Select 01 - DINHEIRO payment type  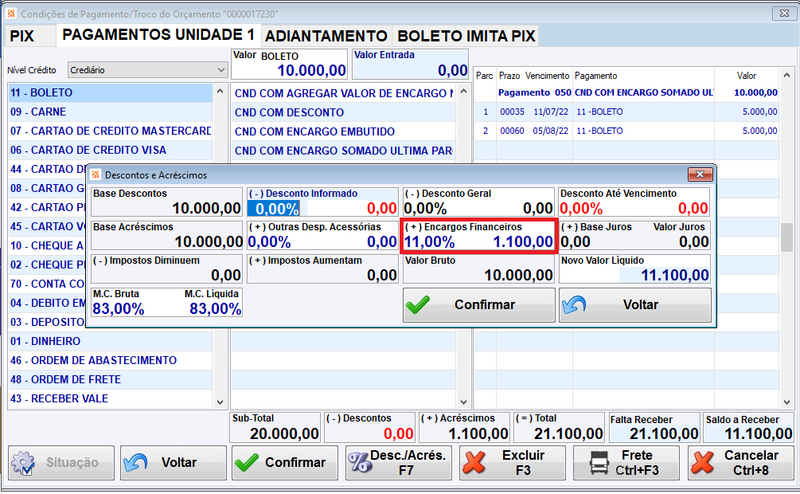(x=110, y=341)
